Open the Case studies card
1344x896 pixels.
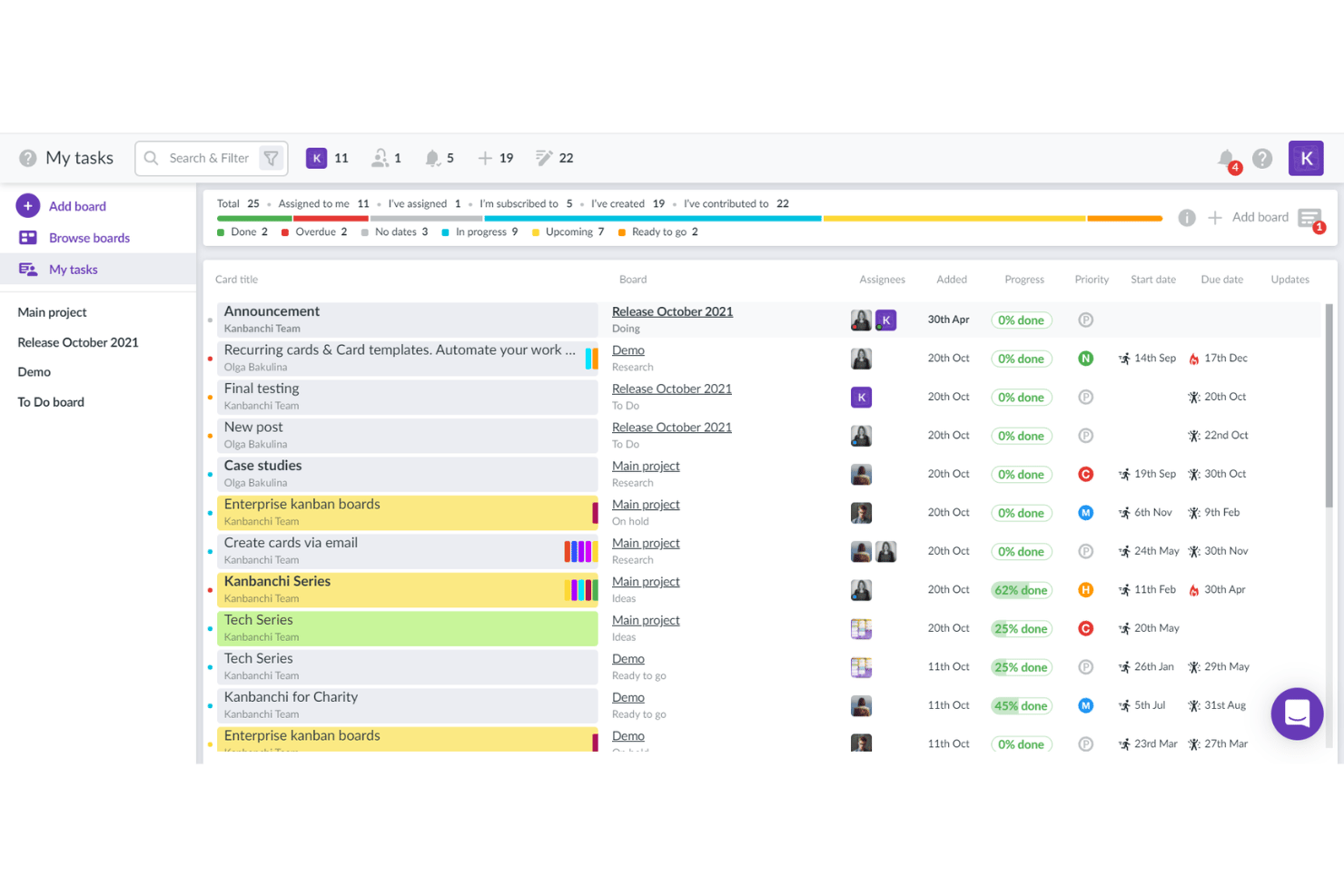[408, 474]
